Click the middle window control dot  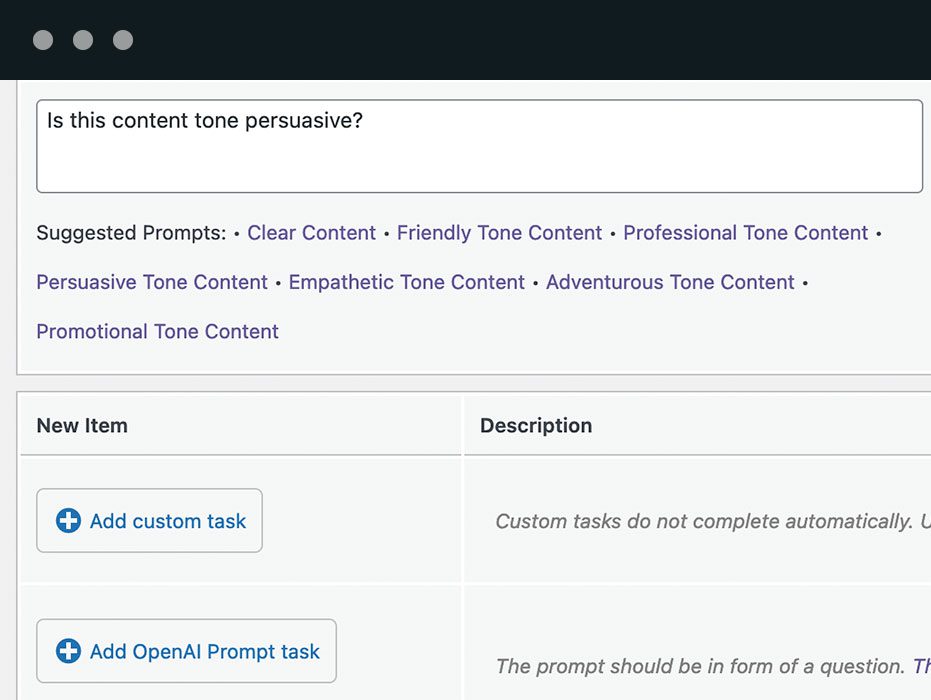(83, 40)
